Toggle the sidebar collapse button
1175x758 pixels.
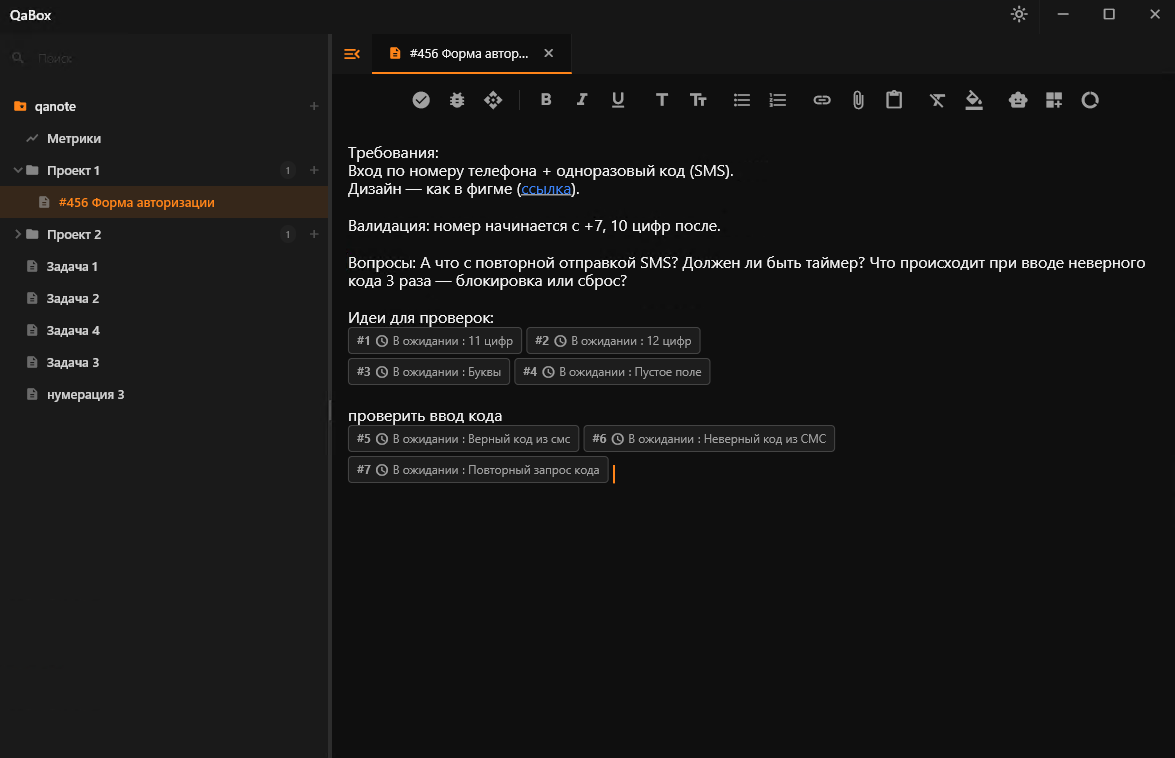click(x=351, y=54)
